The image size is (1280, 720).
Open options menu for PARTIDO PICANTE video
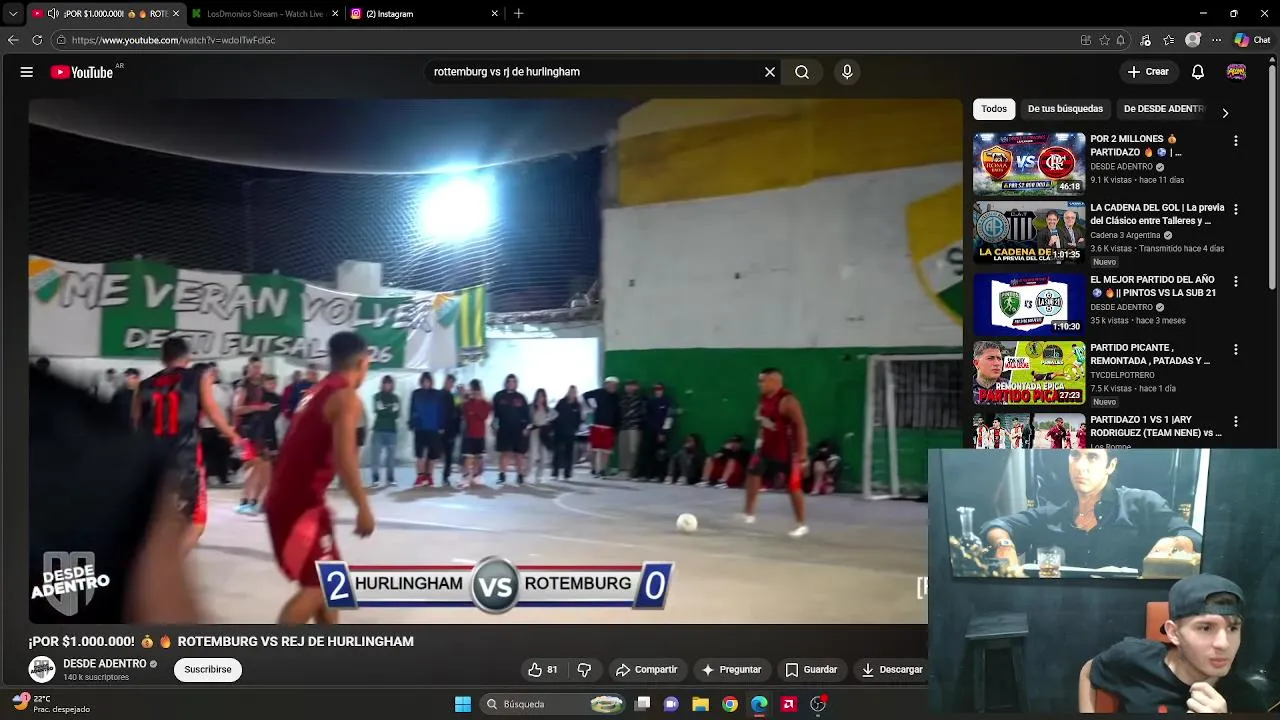point(1236,350)
